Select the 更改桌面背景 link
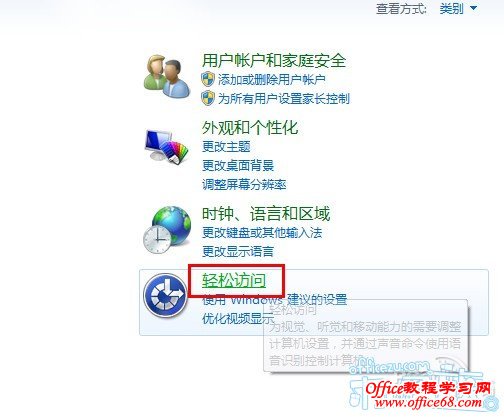 coord(238,165)
